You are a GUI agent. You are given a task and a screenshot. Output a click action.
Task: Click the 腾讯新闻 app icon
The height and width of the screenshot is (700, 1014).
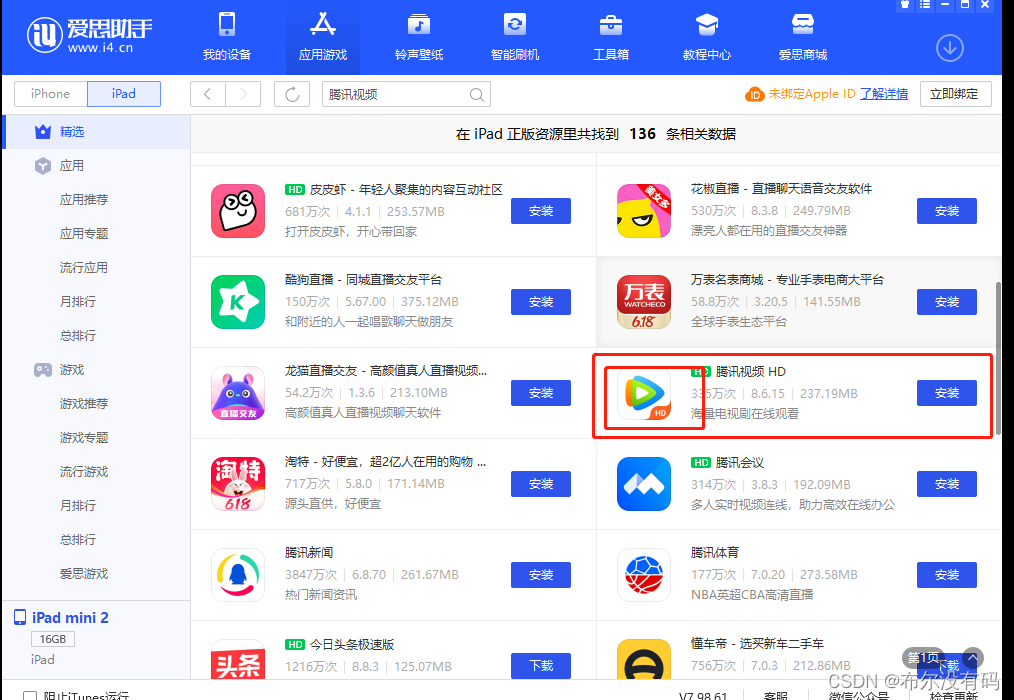point(238,574)
